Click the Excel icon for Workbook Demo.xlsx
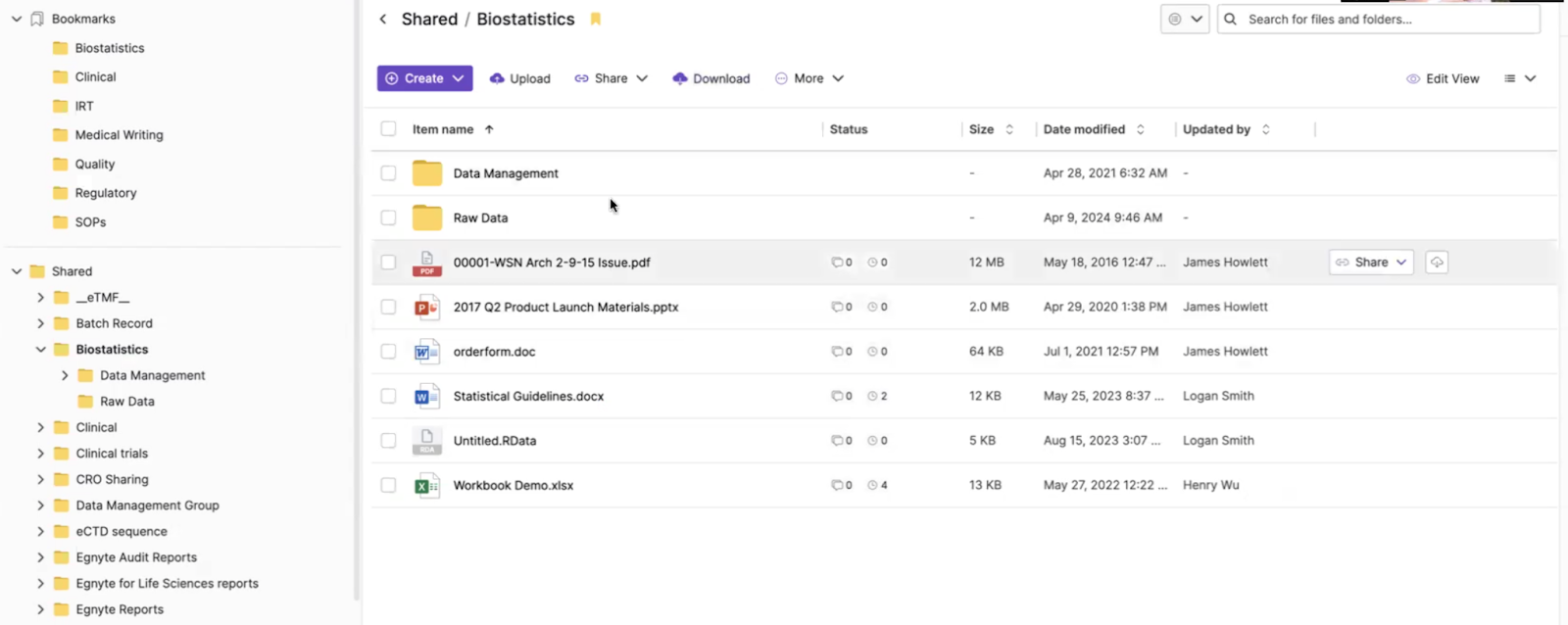Screen dimensions: 1568x625 click(426, 486)
